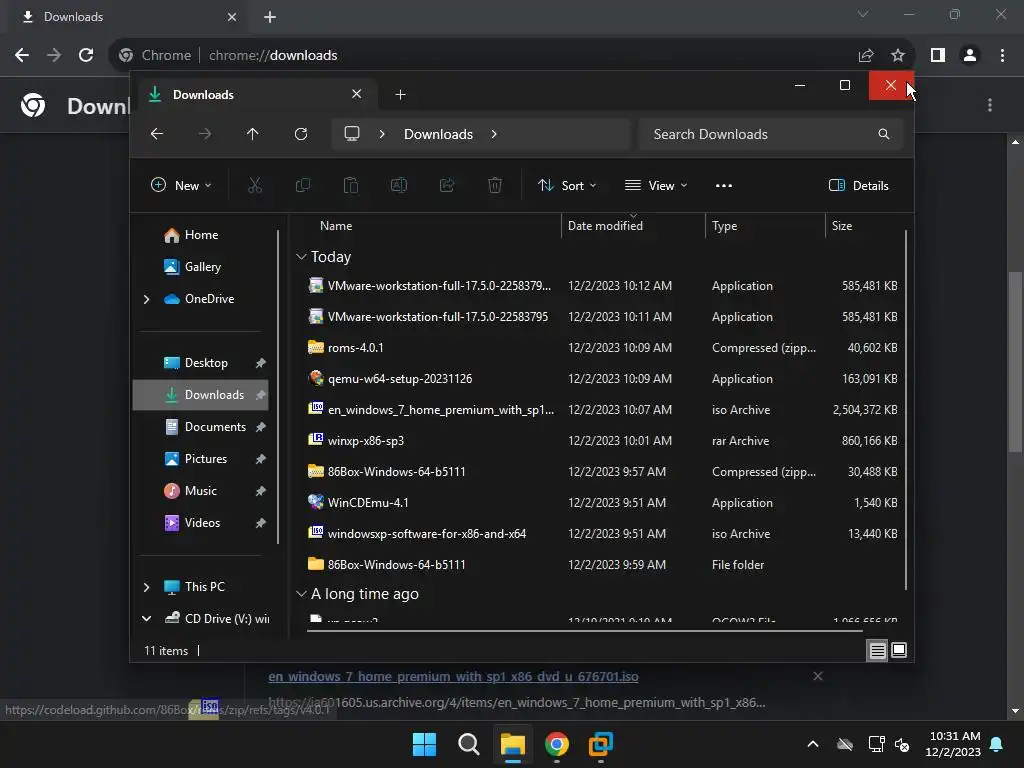
Task: Click Chrome's share page icon in address bar
Action: pos(866,56)
